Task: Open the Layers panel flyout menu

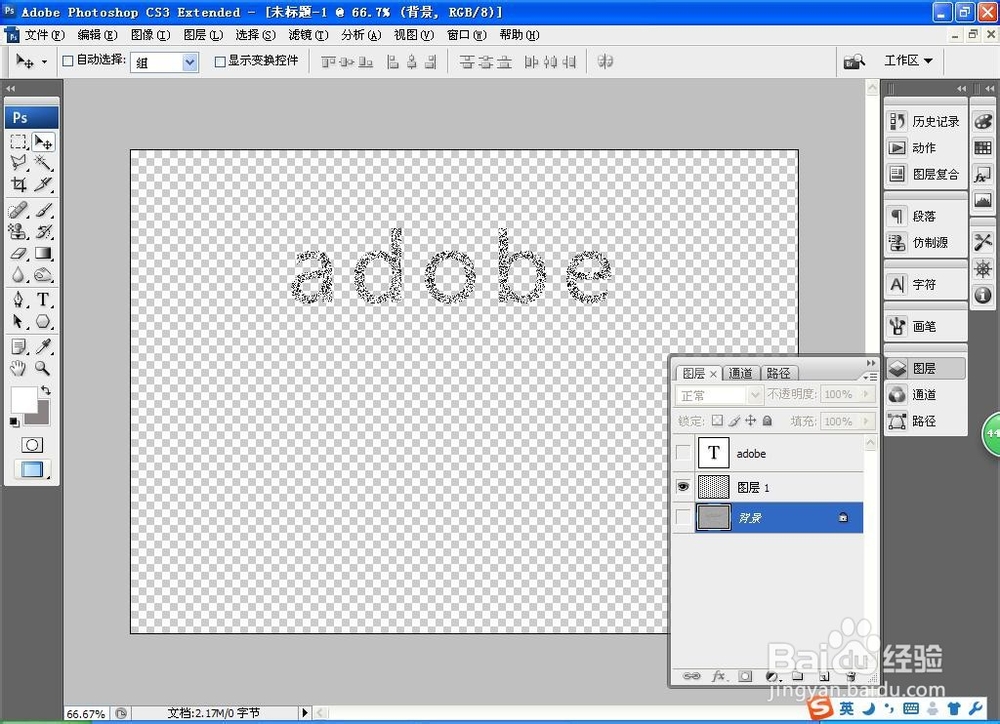Action: (871, 376)
